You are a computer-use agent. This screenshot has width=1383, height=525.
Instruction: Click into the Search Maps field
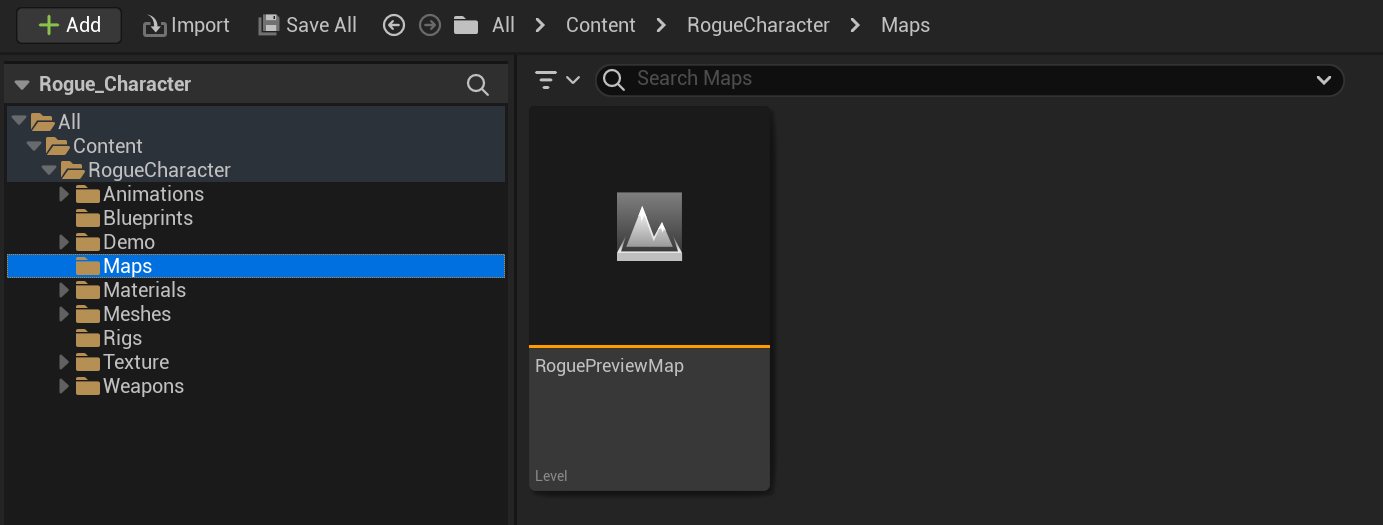coord(969,79)
